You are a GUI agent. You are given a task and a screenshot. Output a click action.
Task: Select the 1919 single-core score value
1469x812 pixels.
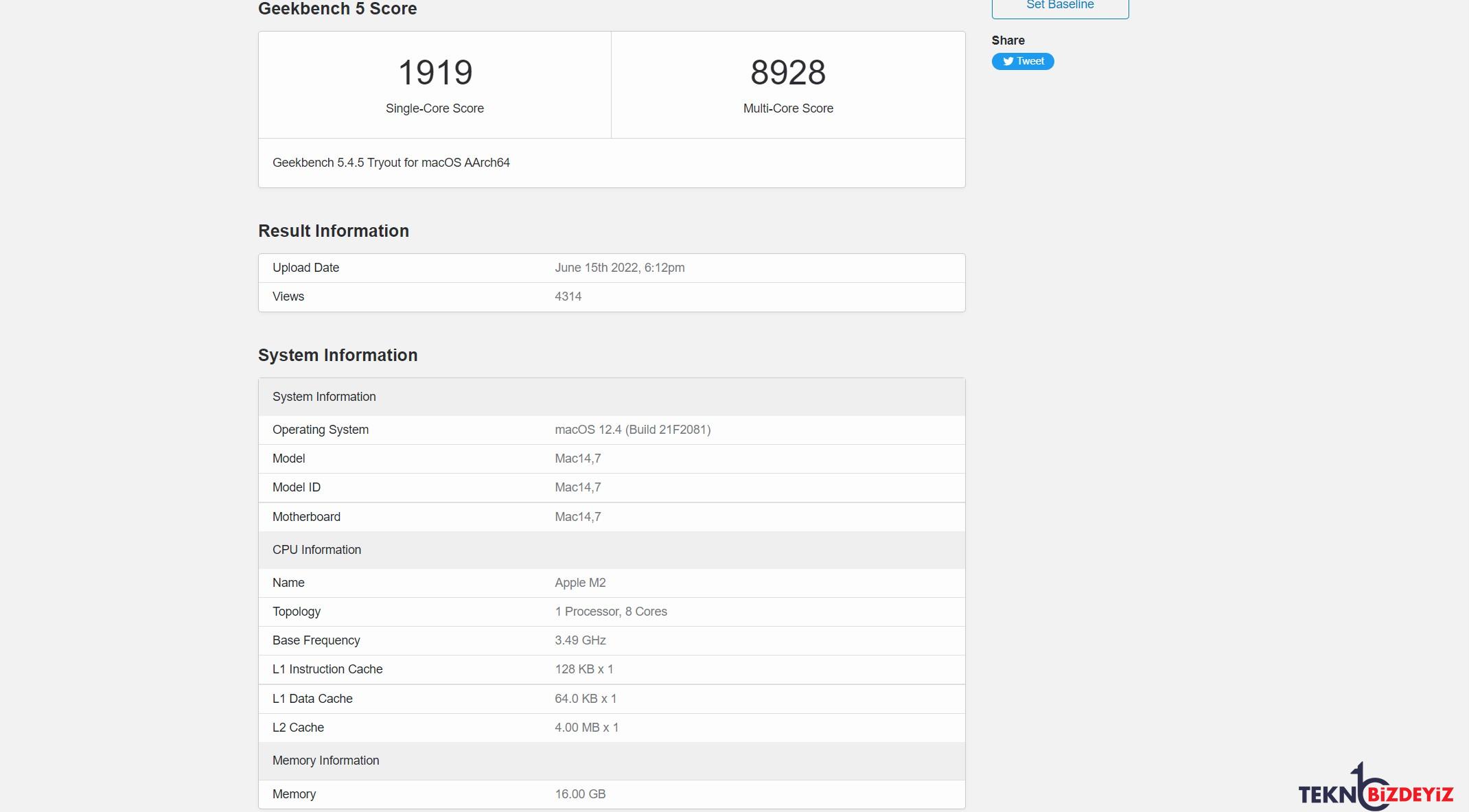pos(435,72)
